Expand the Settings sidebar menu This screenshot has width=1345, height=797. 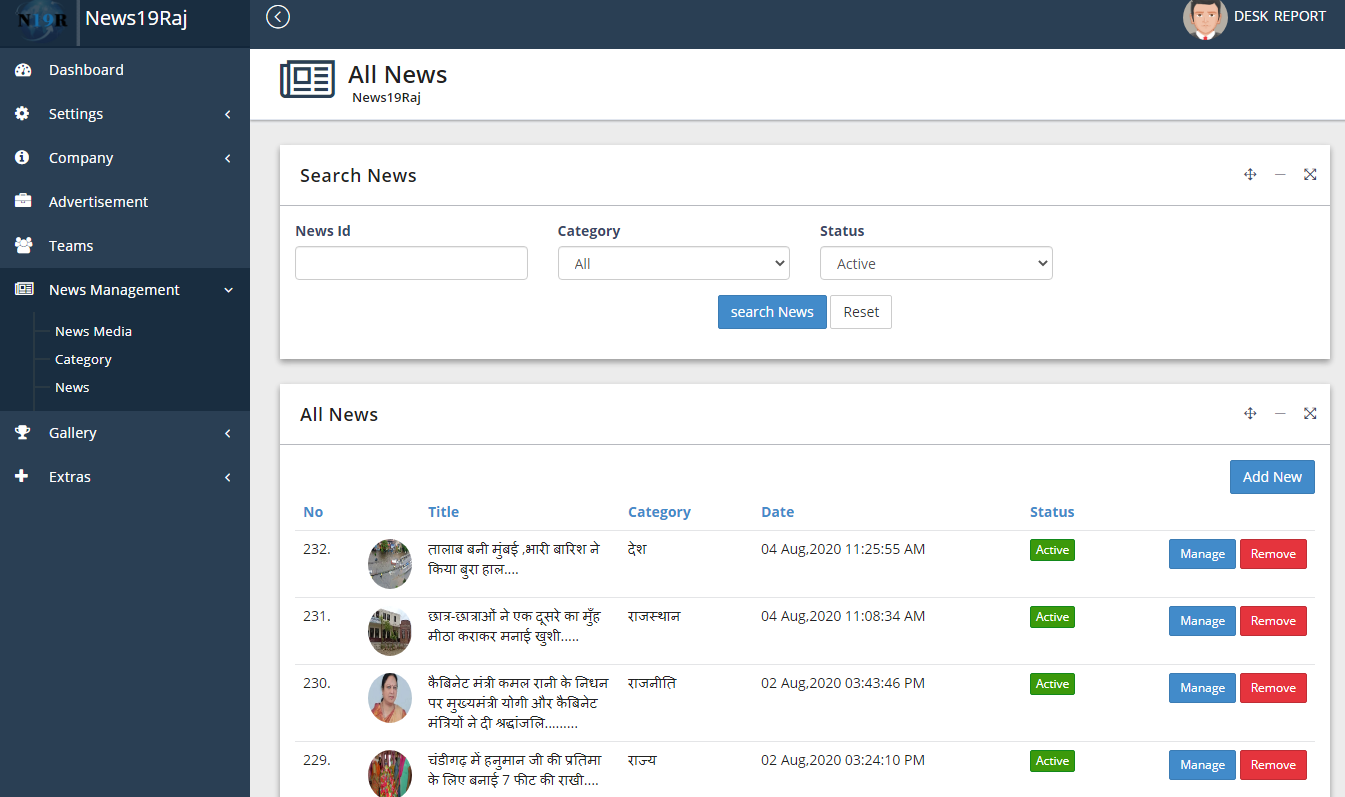124,114
